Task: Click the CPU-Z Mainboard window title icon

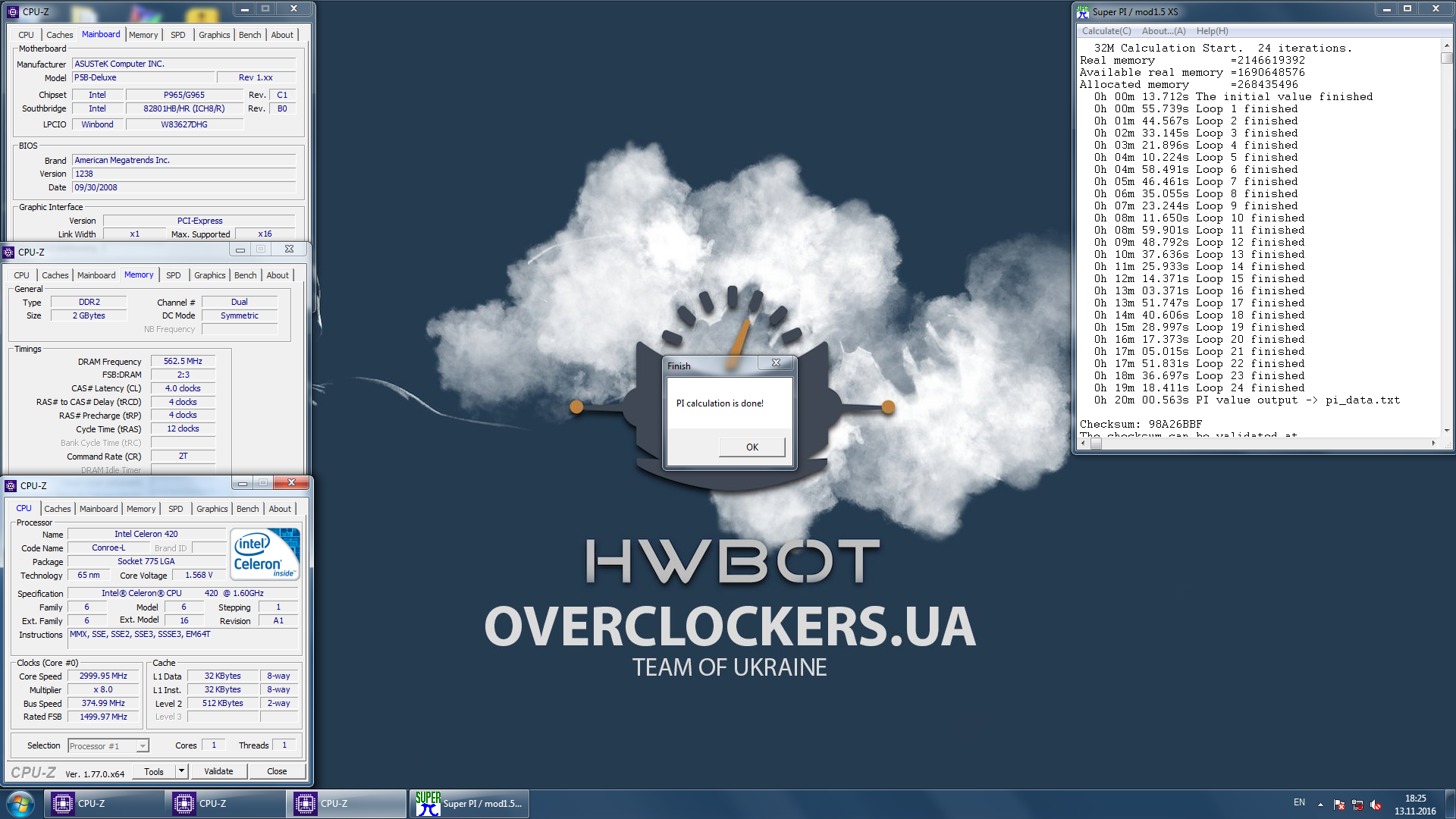Action: pos(13,11)
